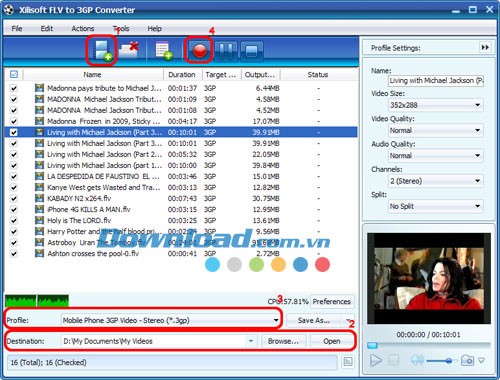Click the Browse... button
500x380 pixels.
pos(283,341)
